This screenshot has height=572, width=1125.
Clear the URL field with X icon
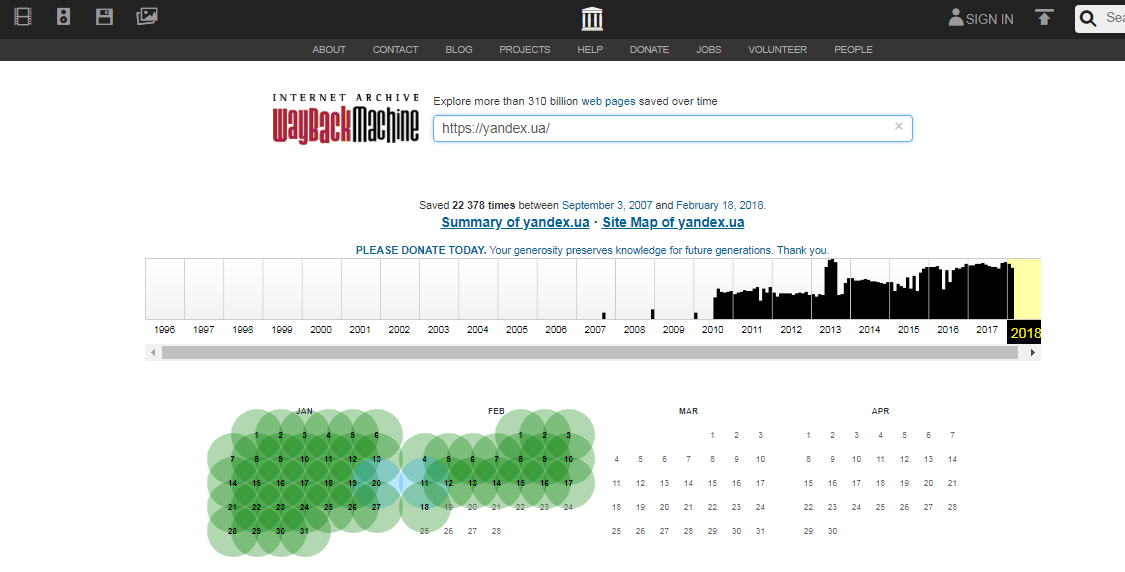click(898, 127)
